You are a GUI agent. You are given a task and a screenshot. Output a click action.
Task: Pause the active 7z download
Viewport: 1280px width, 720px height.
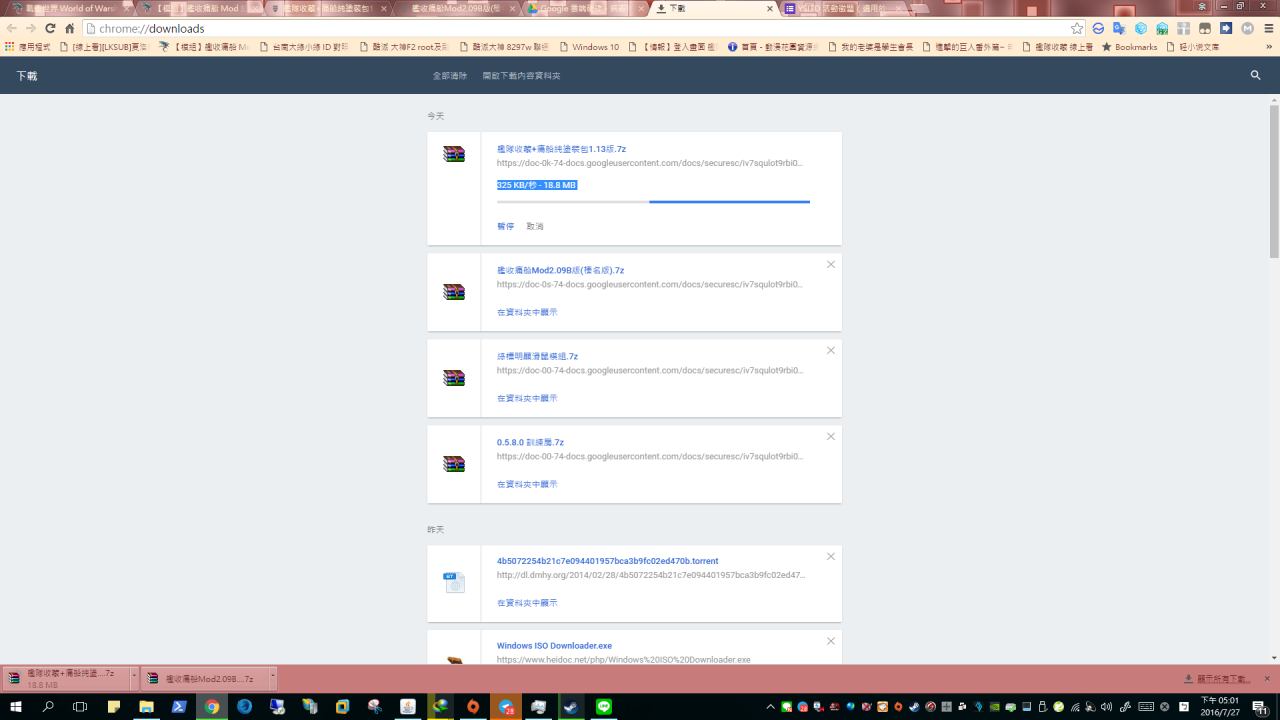tap(505, 227)
